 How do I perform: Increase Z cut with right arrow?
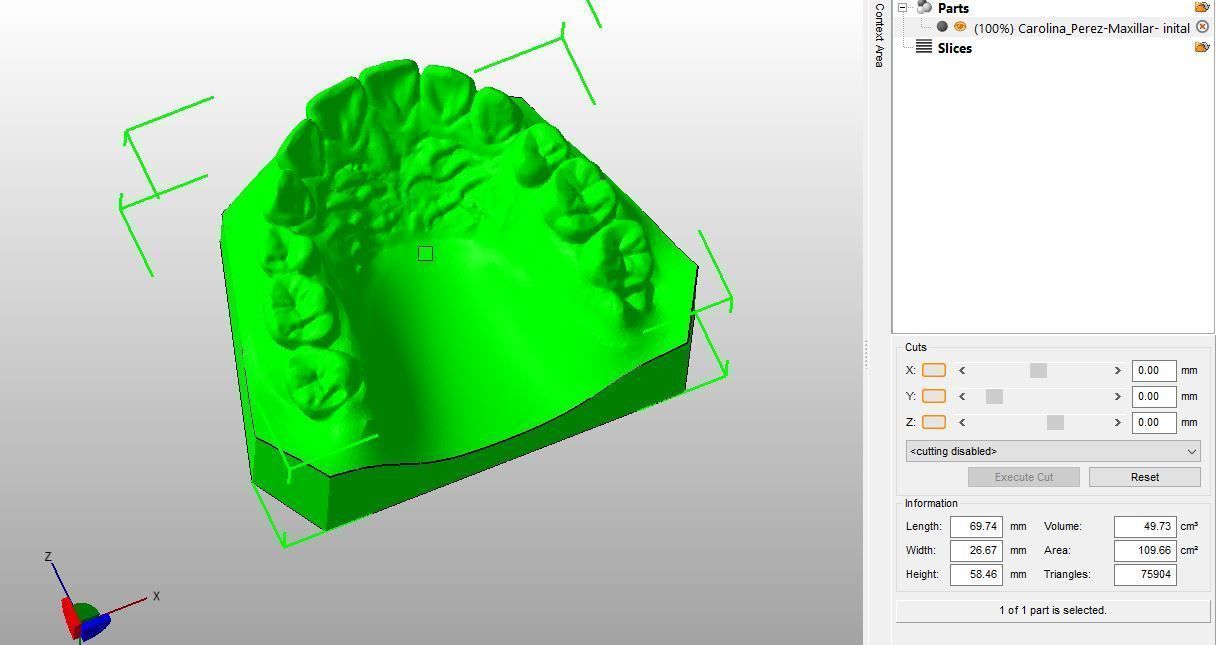(x=1117, y=422)
